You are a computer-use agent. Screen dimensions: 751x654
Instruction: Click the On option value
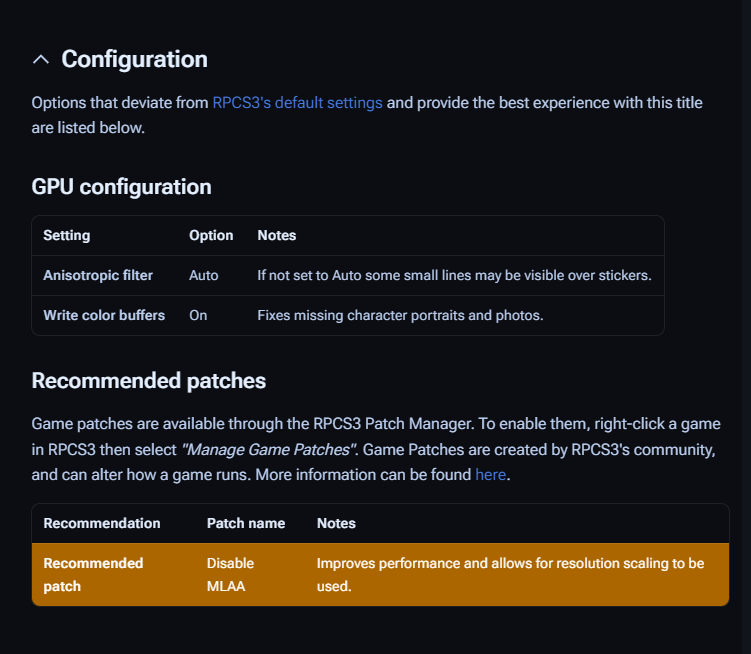198,315
